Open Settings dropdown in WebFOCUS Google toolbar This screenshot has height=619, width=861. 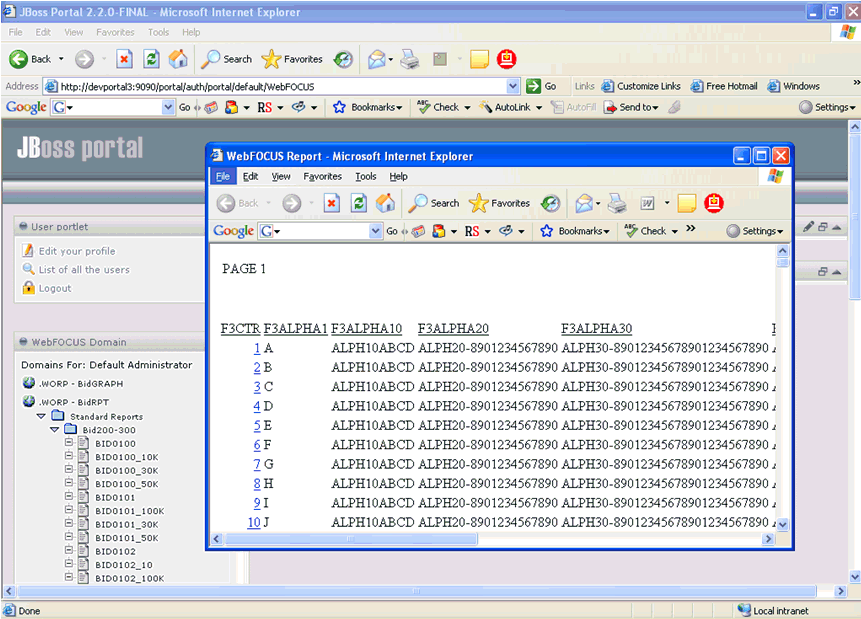tap(755, 231)
